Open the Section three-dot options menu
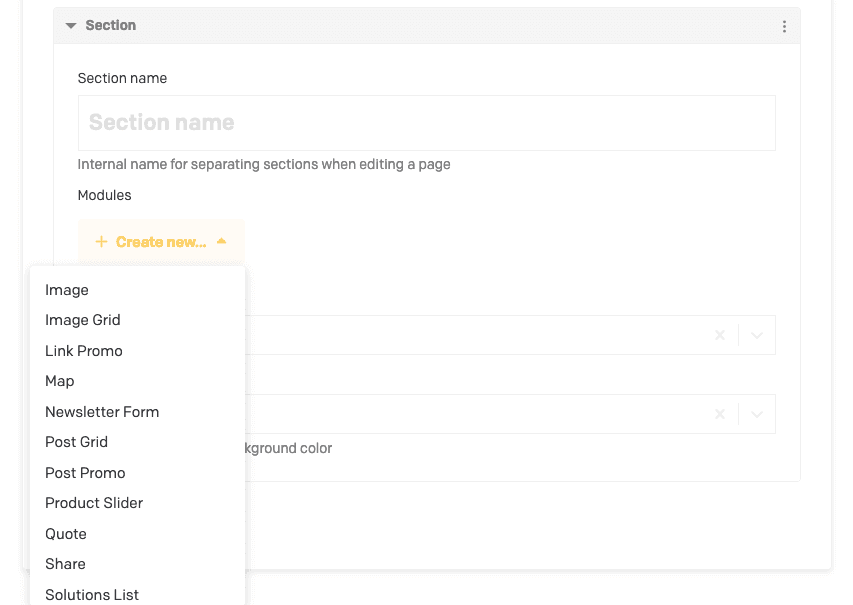Image resolution: width=853 pixels, height=605 pixels. [784, 26]
